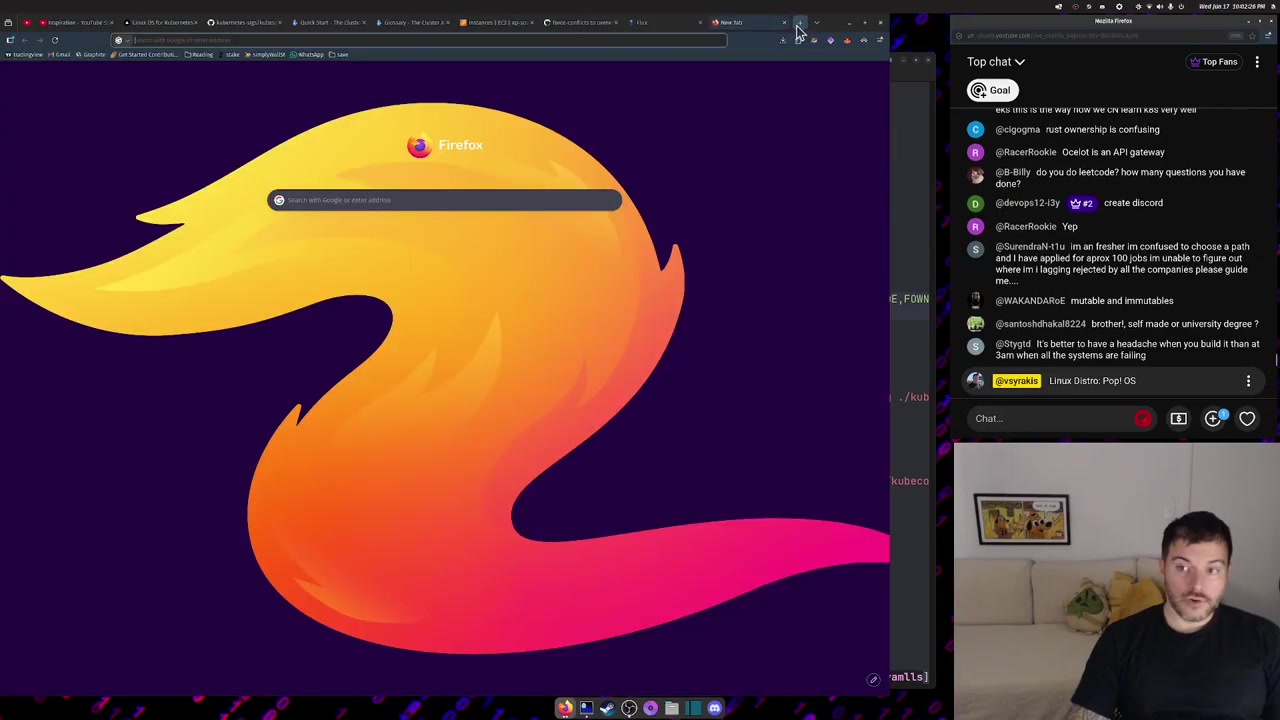Viewport: 1280px width, 720px height.
Task: Click the Super Chat dollar icon
Action: [1178, 419]
